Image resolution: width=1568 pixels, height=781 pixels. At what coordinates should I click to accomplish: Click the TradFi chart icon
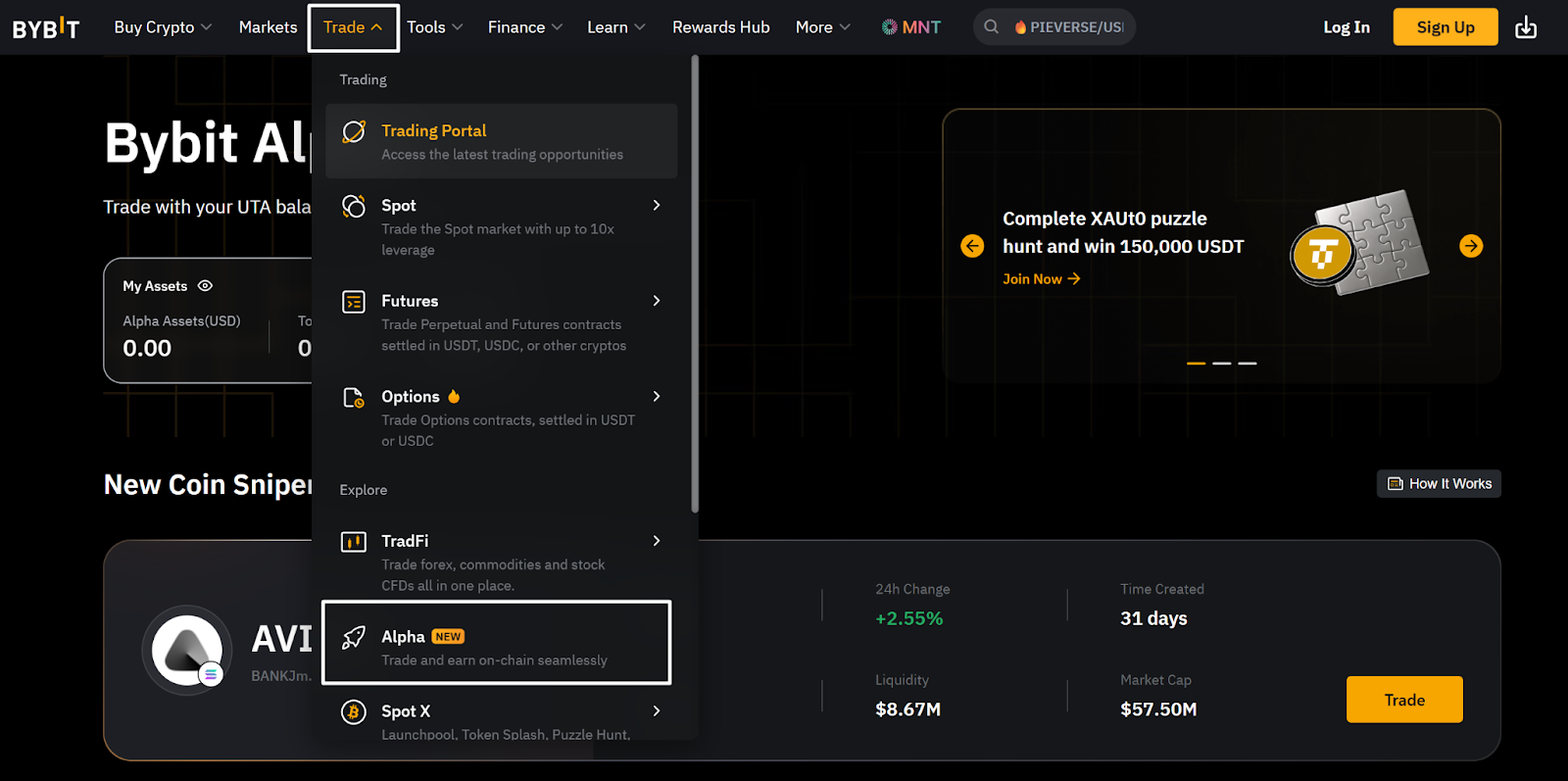tap(354, 542)
